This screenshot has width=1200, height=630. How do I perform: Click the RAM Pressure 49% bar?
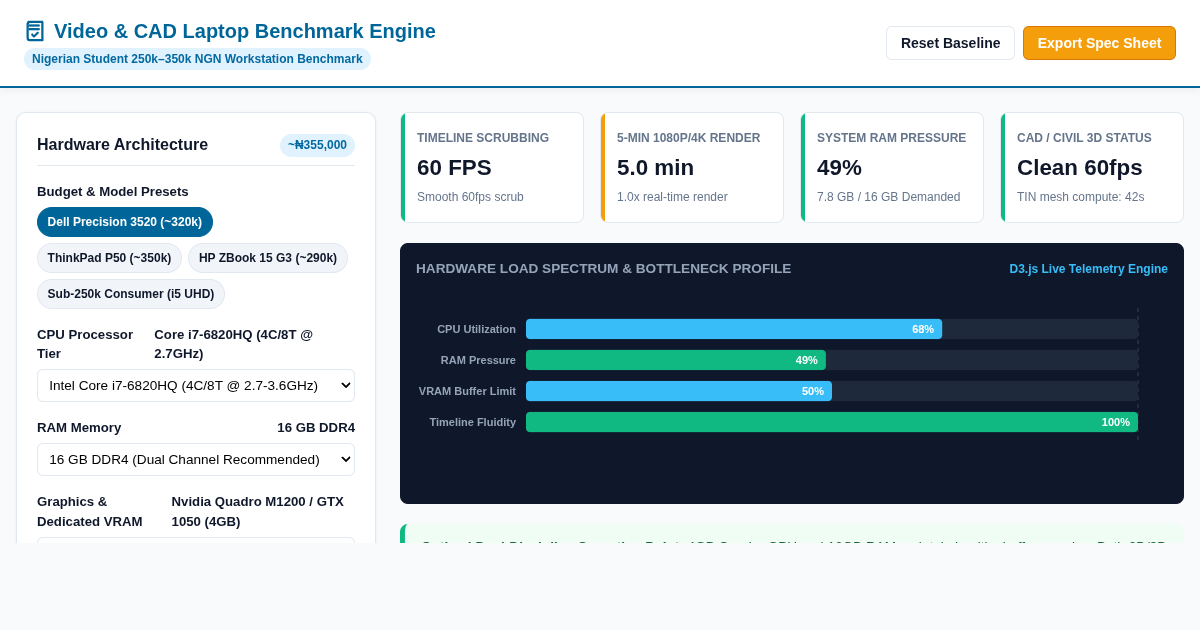pyautogui.click(x=676, y=360)
